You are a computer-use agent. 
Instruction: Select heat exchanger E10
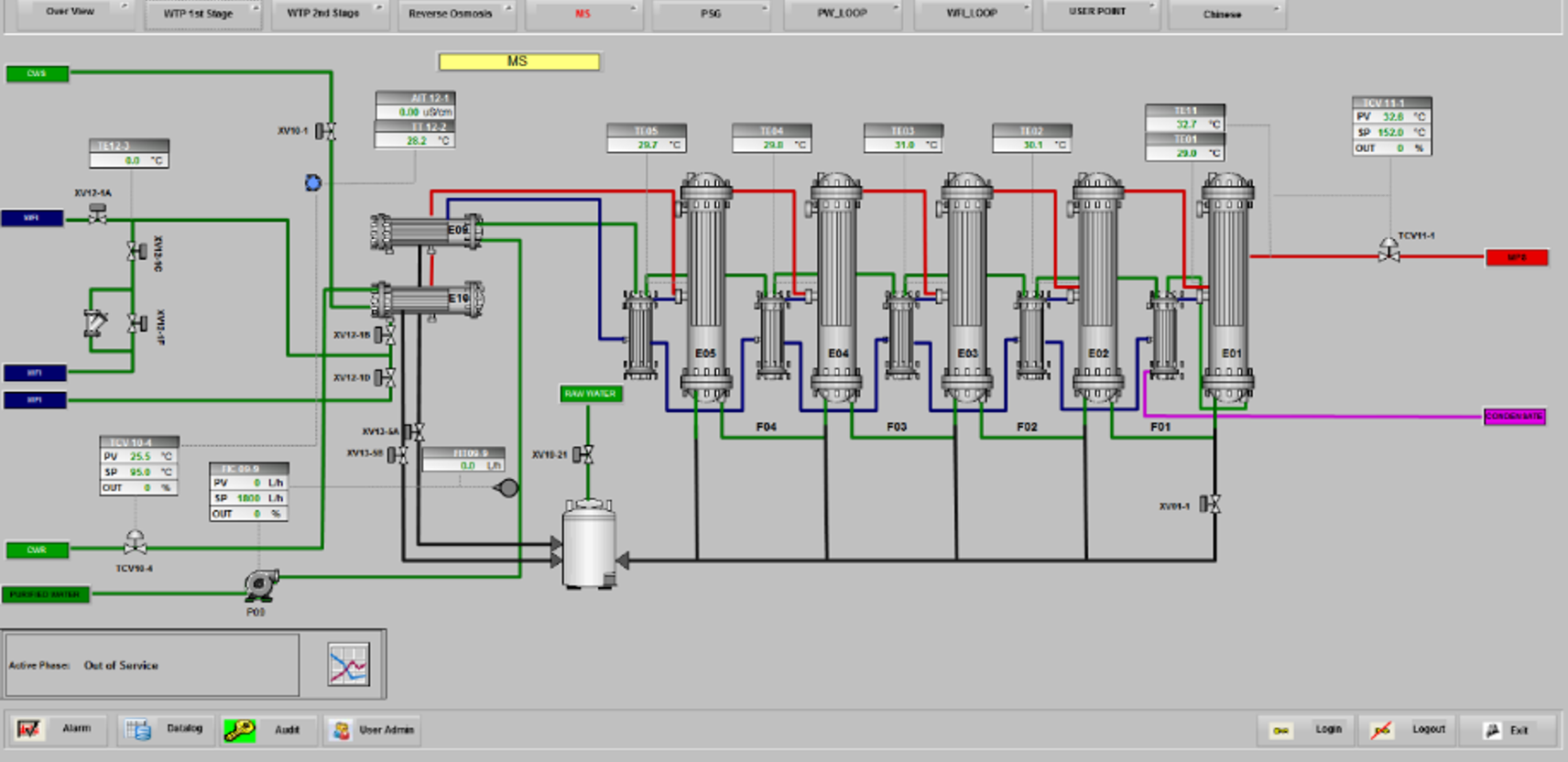point(428,299)
